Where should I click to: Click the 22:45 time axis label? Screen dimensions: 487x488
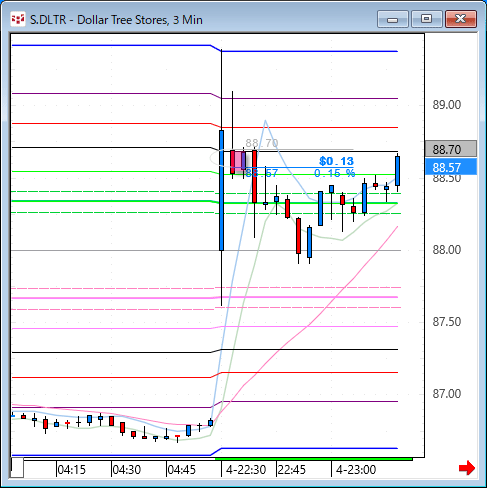(292, 470)
